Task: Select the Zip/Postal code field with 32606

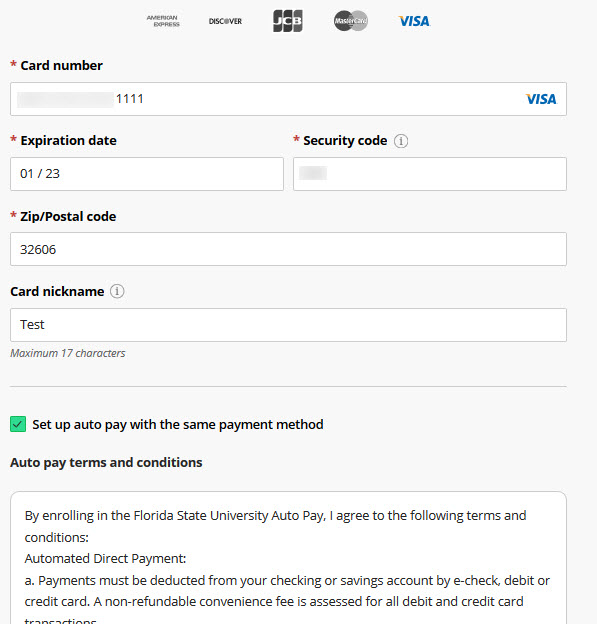Action: 288,249
